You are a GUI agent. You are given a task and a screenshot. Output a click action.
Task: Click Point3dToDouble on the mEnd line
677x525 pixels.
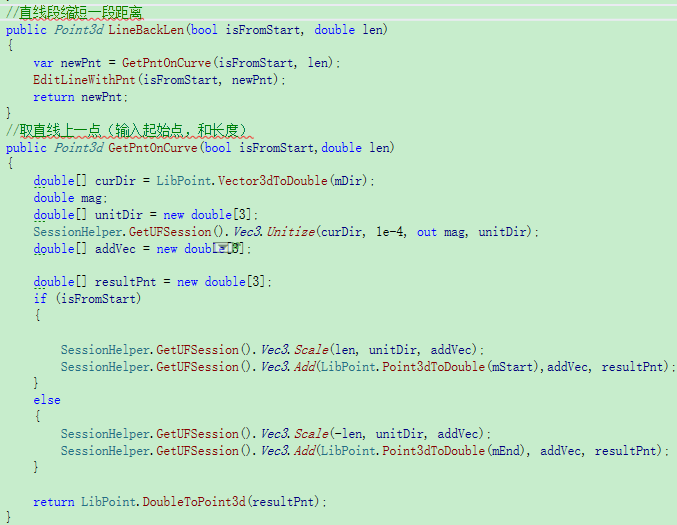tap(433, 451)
